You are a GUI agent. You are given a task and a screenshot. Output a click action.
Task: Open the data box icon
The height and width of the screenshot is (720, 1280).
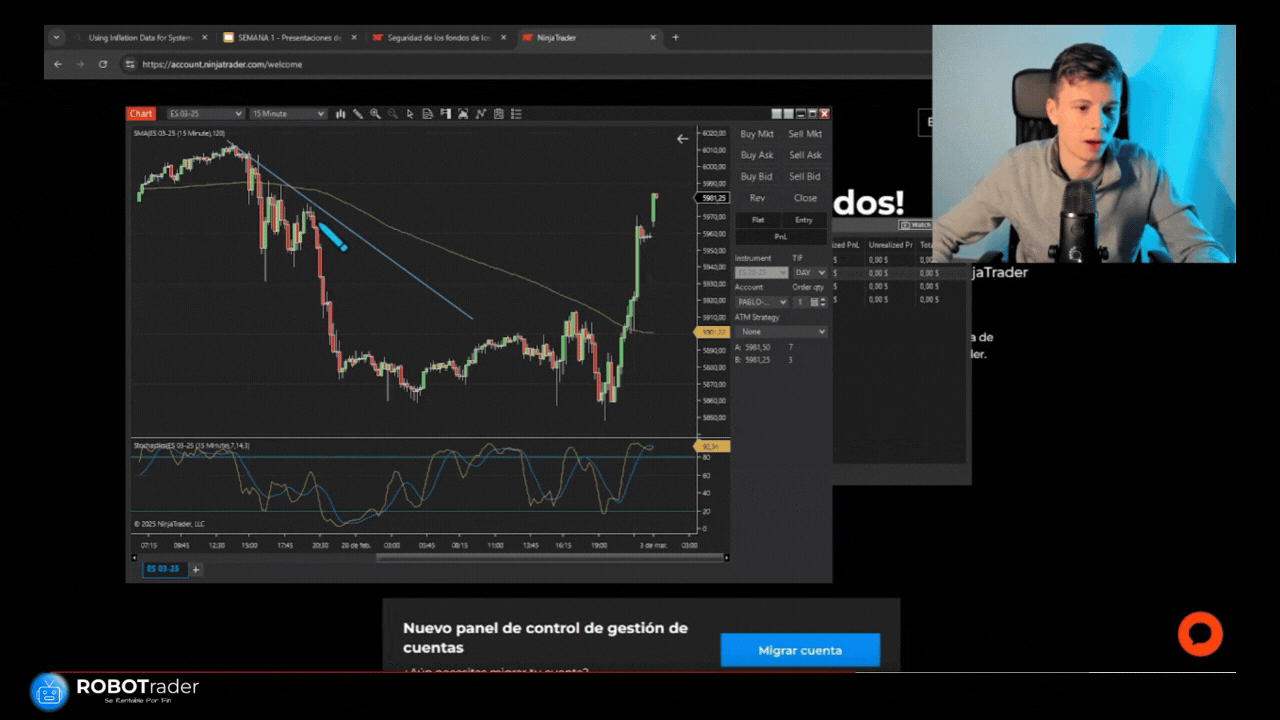pos(428,114)
